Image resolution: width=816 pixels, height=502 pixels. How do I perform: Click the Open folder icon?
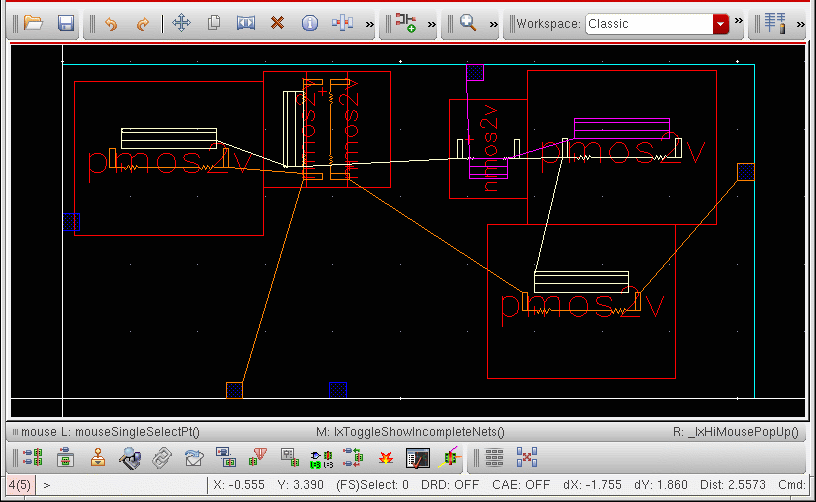pos(33,23)
